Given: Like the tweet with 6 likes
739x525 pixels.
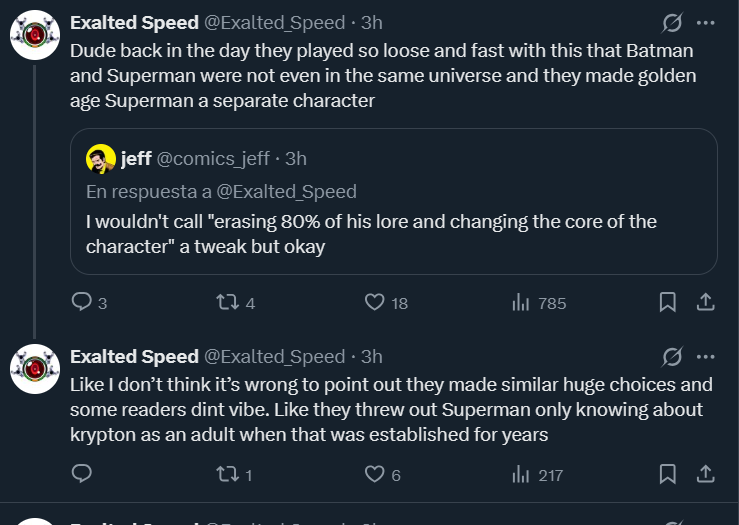Looking at the screenshot, I should point(375,475).
